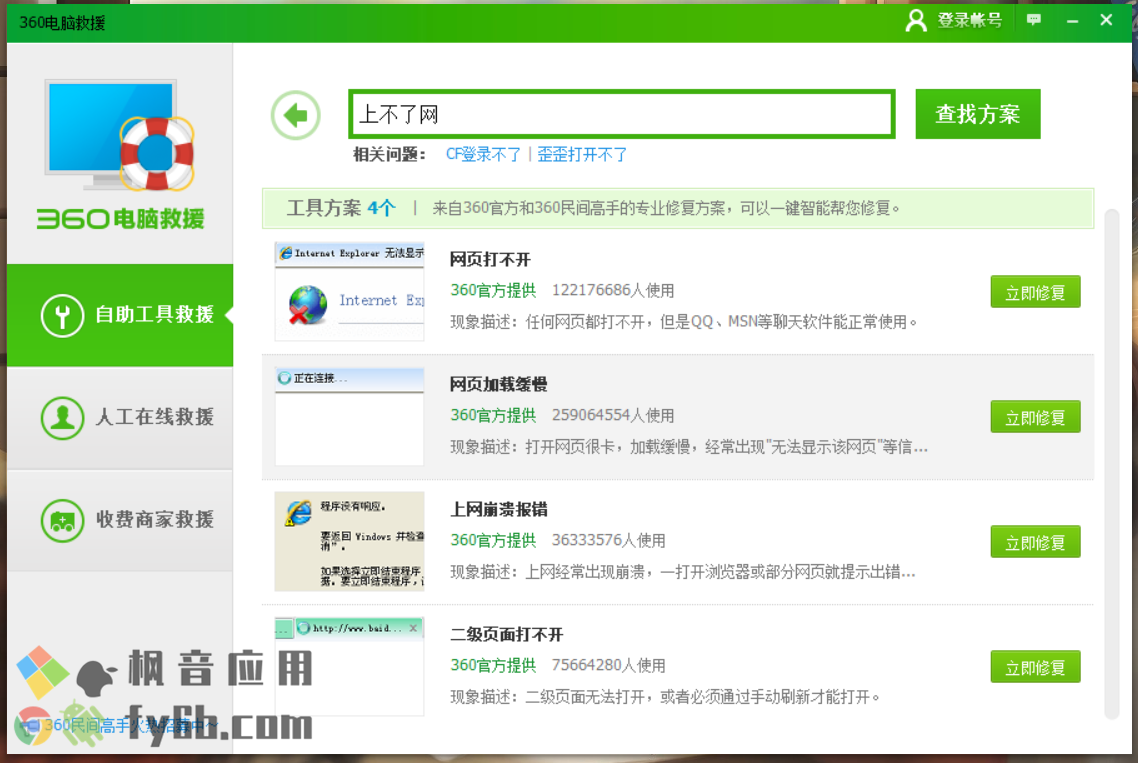Click 立即修复 for 二级页面打不开
1138x763 pixels.
(x=1035, y=667)
